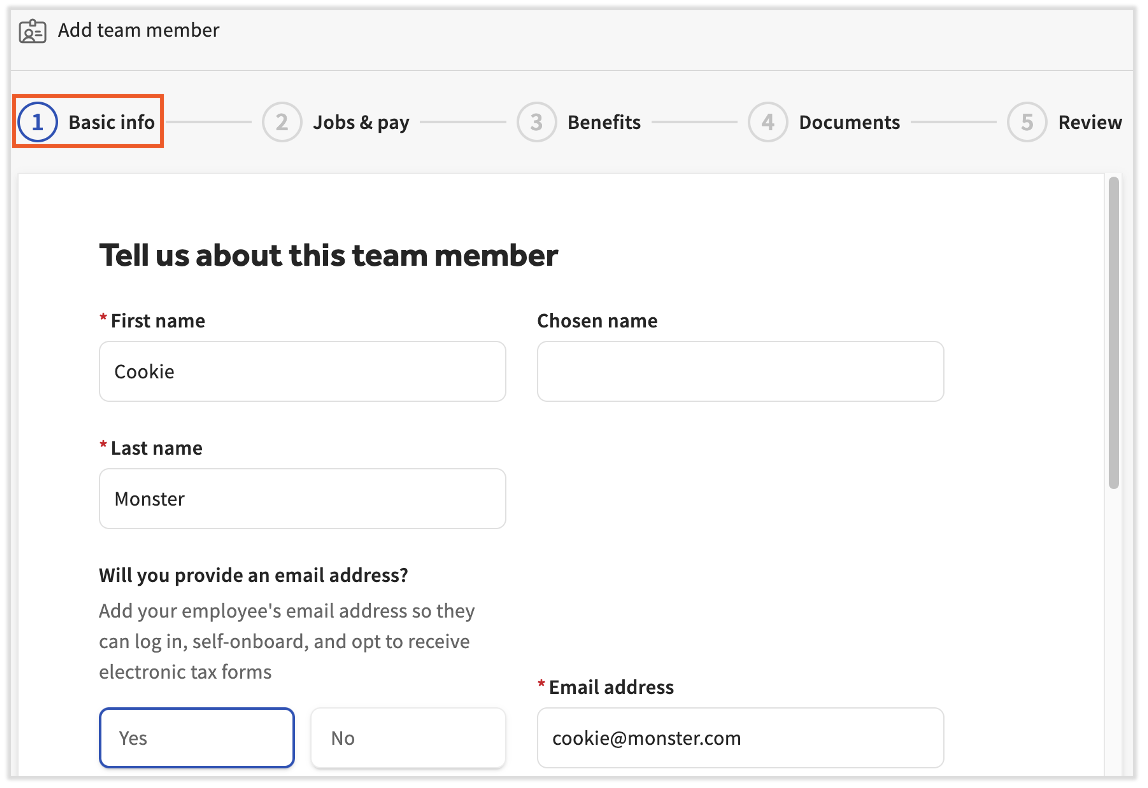The height and width of the screenshot is (788, 1148).
Task: Focus the First name field containing Cookie
Action: 302,372
